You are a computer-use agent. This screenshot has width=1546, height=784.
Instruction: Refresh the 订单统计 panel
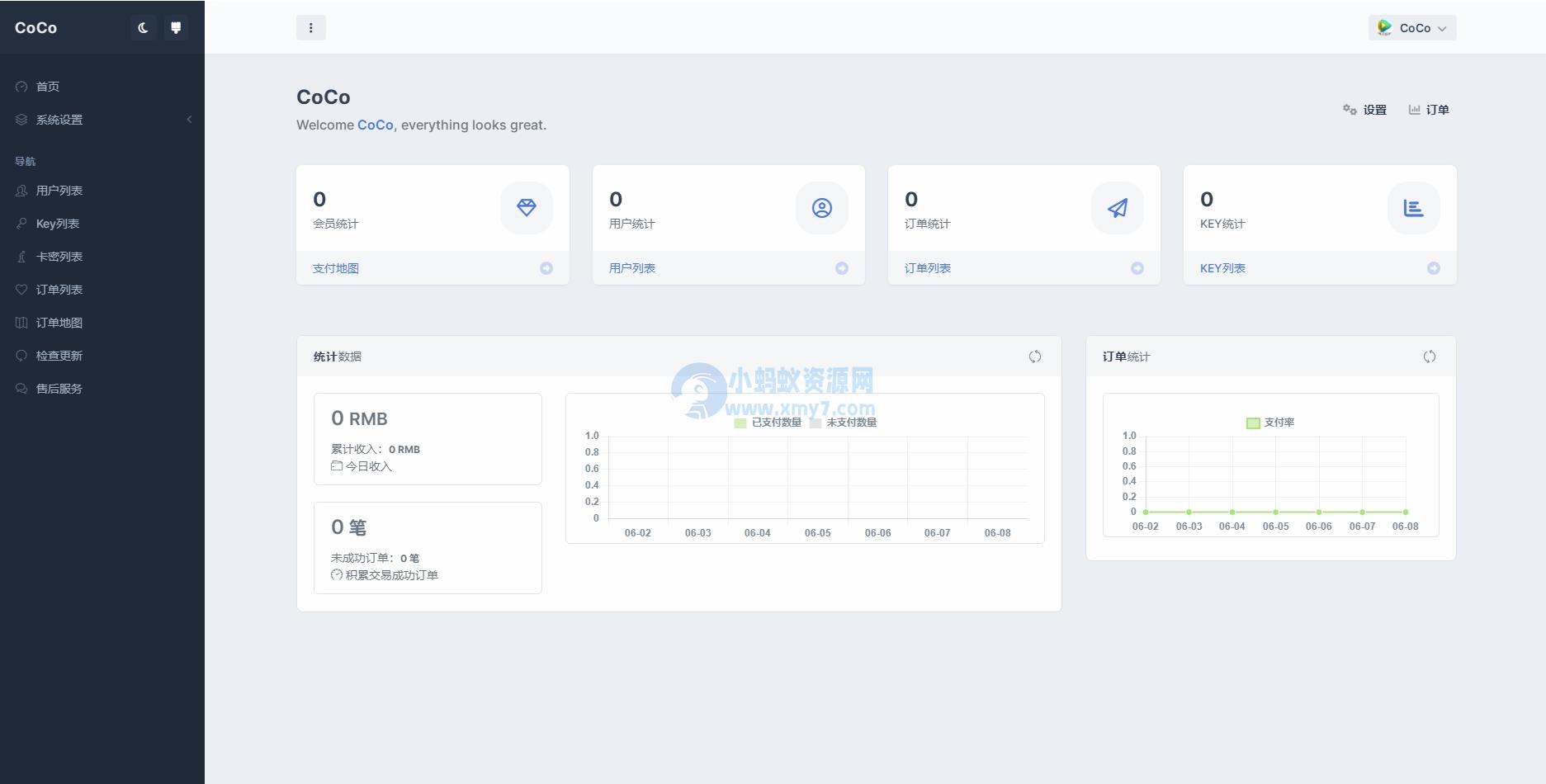[1430, 357]
